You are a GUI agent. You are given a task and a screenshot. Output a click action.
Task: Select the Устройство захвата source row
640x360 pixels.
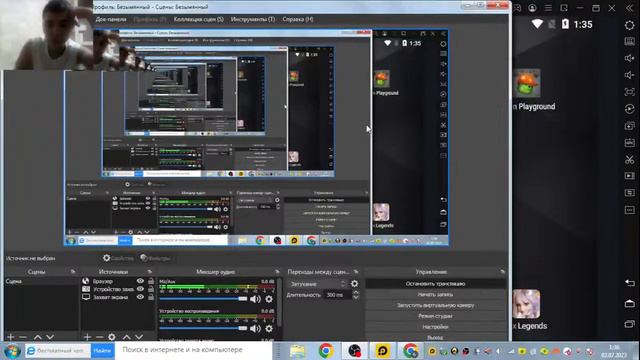[x=109, y=289]
